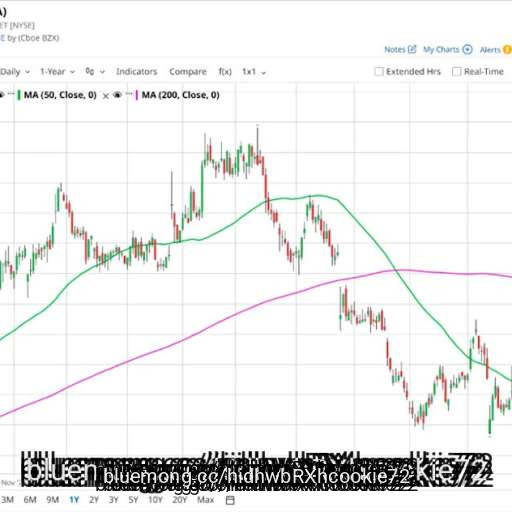The height and width of the screenshot is (512, 512).
Task: Open the f(x) expressions tool
Action: coord(225,72)
